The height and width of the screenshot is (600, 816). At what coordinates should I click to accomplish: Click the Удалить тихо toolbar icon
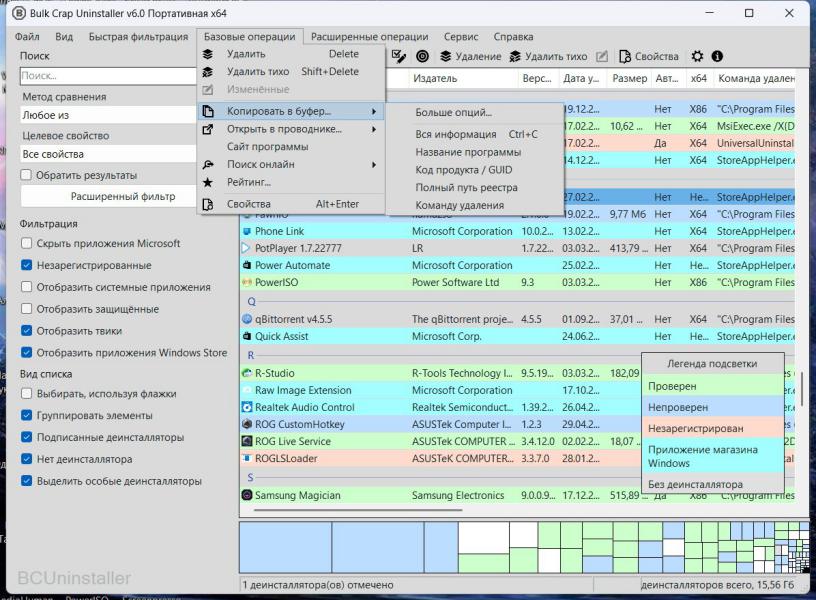coord(516,56)
